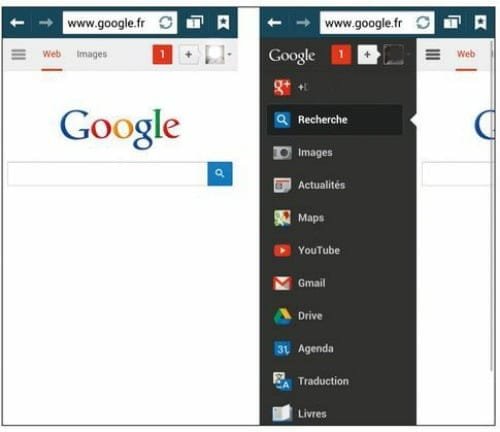Open tabs view in left browser toolbar
Viewport: 500px width, 432px height.
pos(194,23)
